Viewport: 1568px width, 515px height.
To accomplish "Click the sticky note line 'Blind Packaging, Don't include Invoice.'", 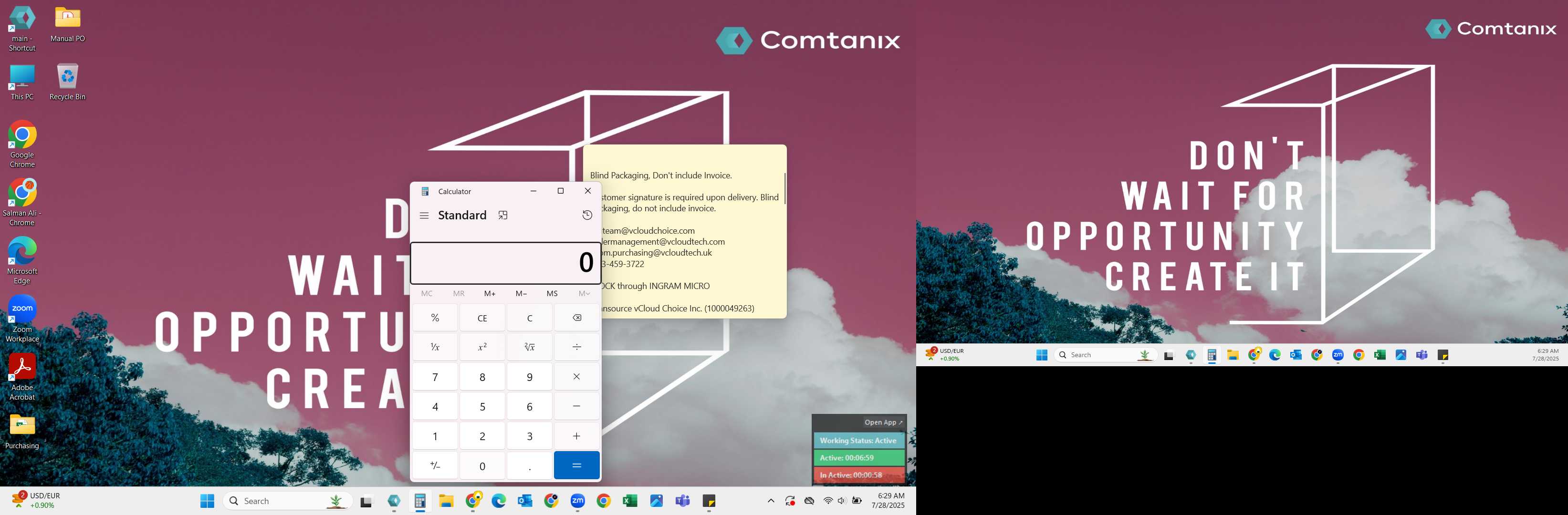I will [x=660, y=175].
